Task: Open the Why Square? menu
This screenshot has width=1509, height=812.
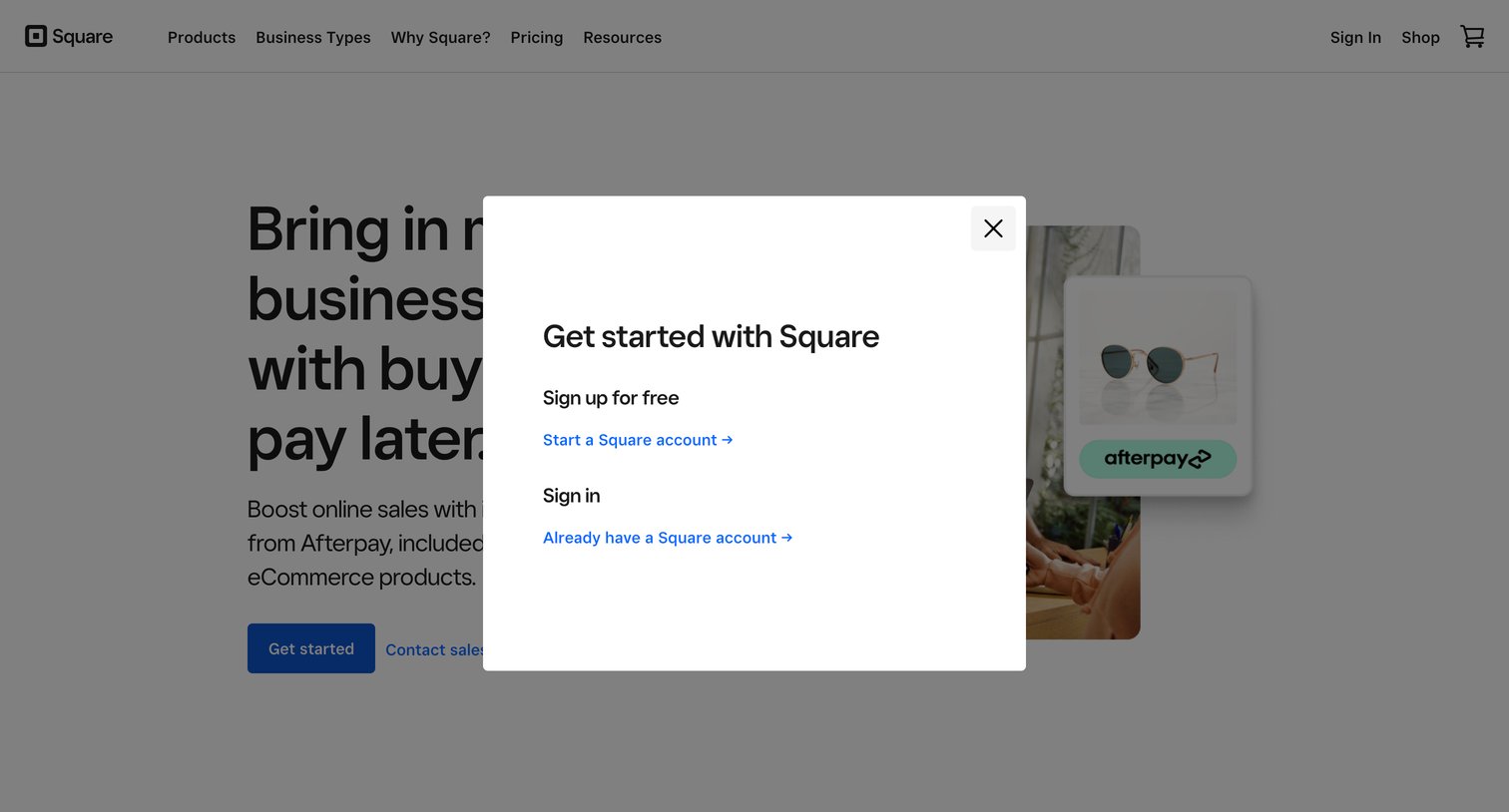Action: 440,37
